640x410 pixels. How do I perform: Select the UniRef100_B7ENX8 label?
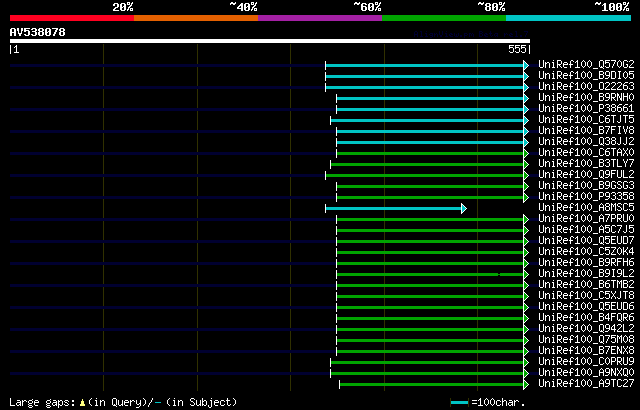[x=586, y=351]
